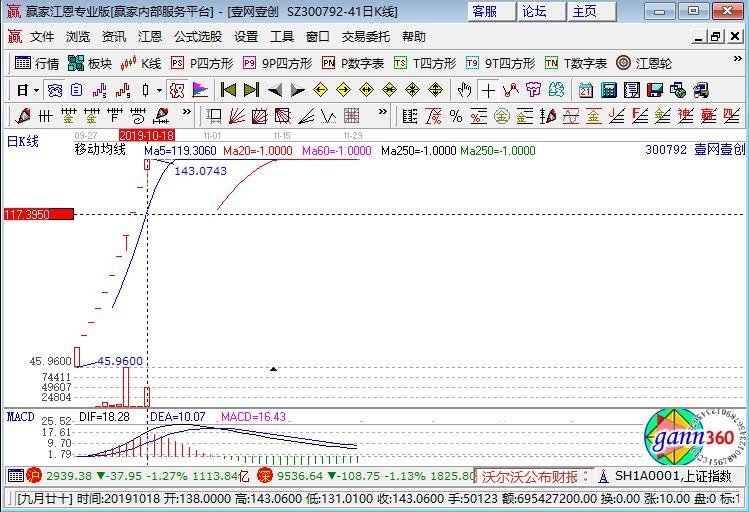Click the purple step chart 3 icon
Image resolution: width=749 pixels, height=512 pixels.
coord(99,90)
